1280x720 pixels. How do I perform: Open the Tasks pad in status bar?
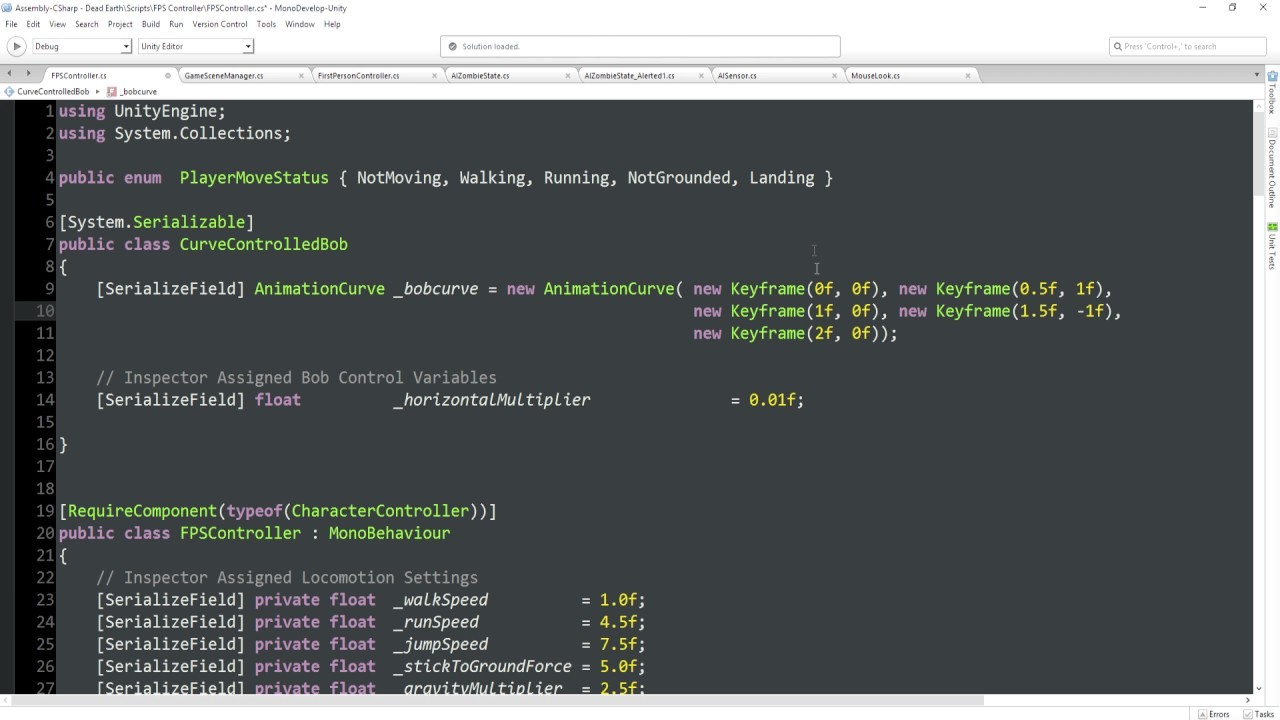tap(1257, 714)
